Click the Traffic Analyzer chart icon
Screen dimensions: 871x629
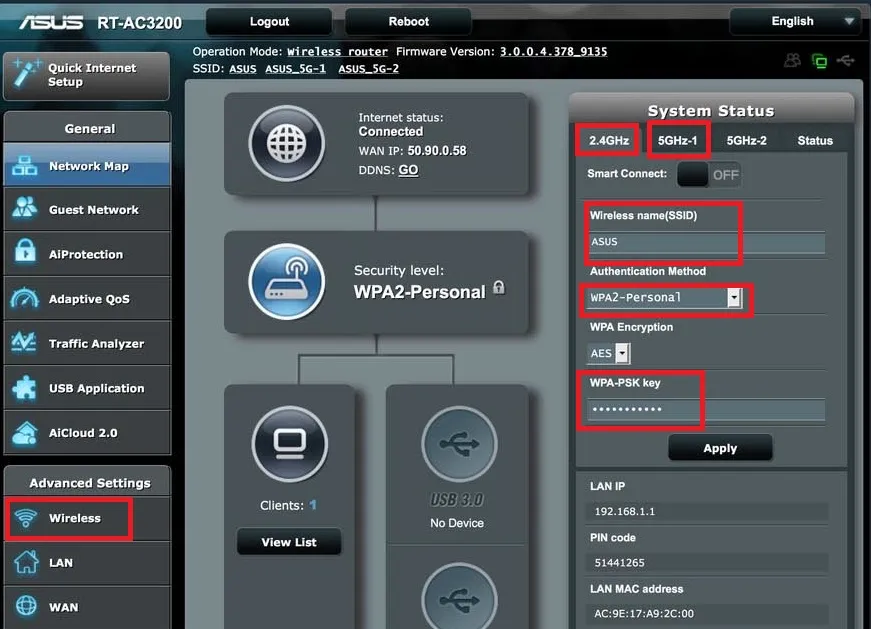pyautogui.click(x=24, y=341)
